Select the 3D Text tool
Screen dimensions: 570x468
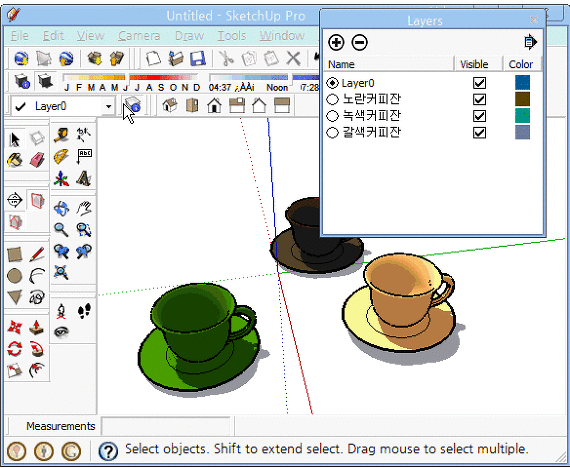pos(84,179)
